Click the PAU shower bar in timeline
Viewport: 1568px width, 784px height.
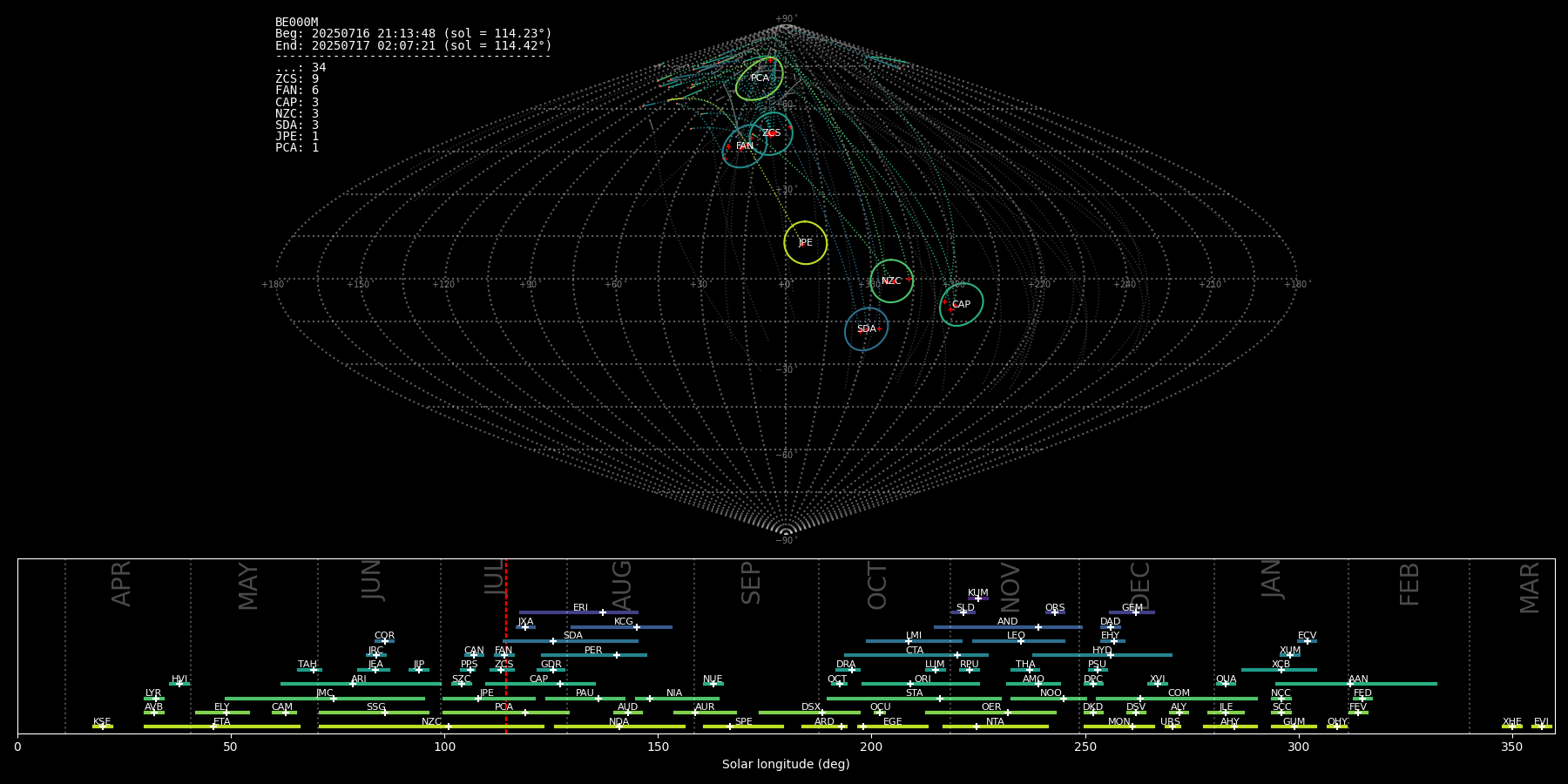click(585, 698)
